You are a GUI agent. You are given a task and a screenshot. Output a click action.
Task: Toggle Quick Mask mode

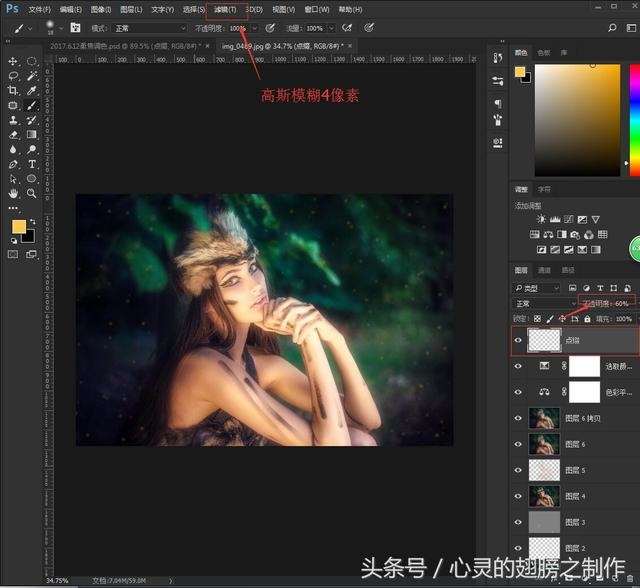click(x=13, y=255)
